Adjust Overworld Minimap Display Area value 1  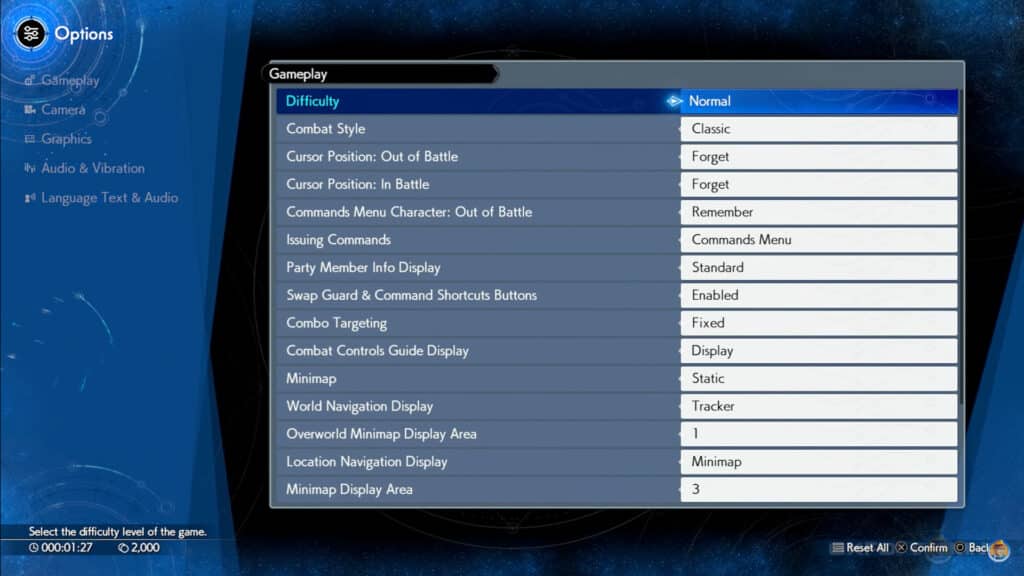tap(819, 434)
